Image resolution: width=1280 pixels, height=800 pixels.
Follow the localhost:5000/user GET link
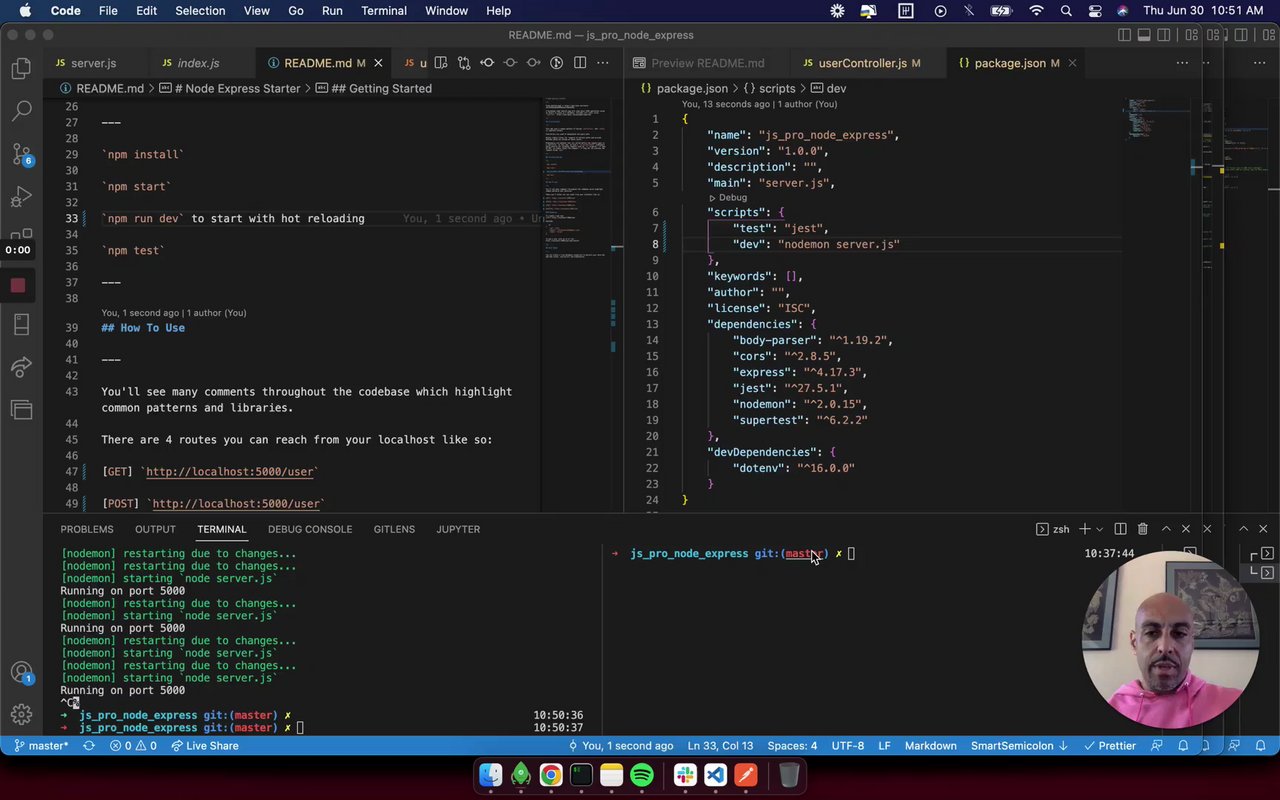[232, 472]
